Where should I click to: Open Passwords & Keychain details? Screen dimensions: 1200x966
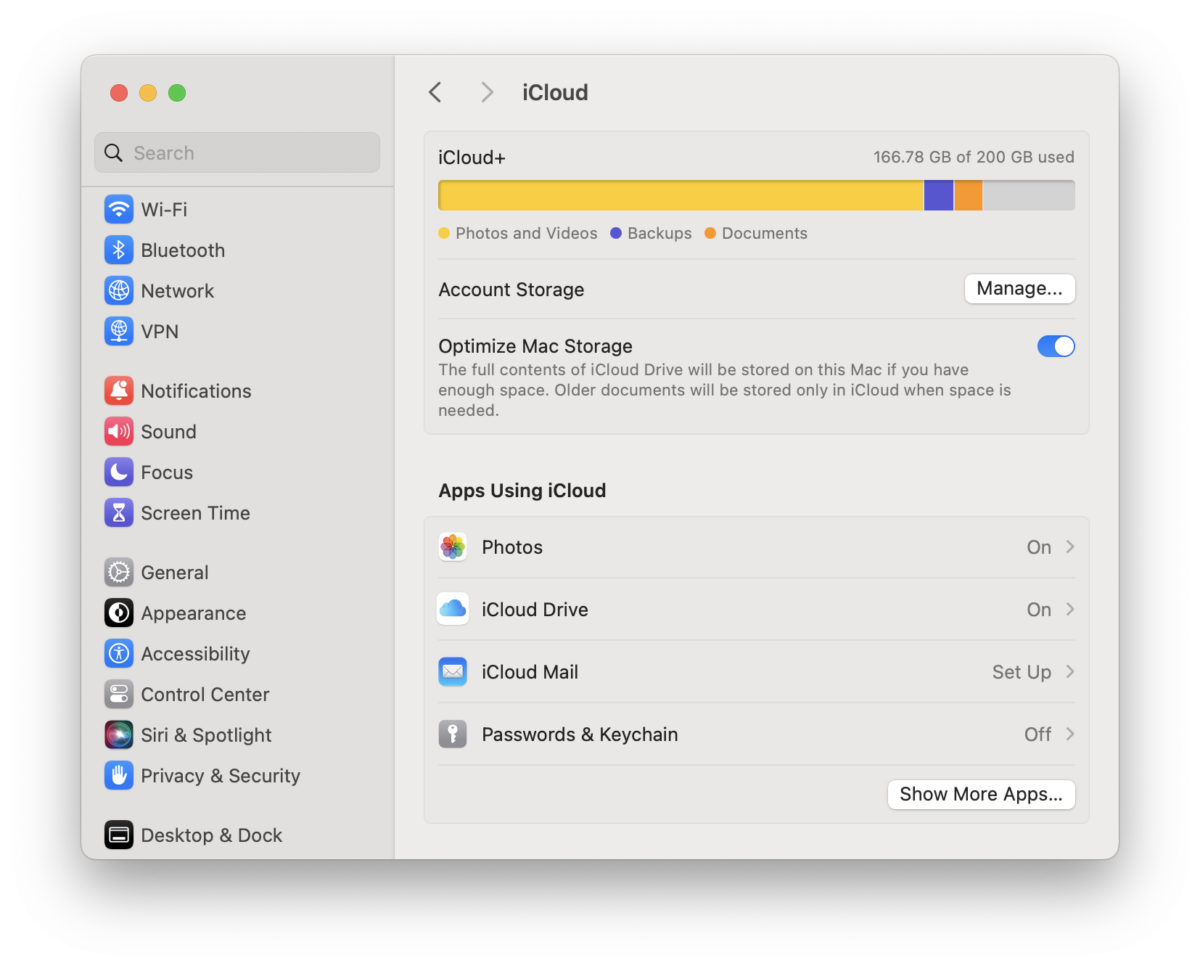(x=1070, y=733)
